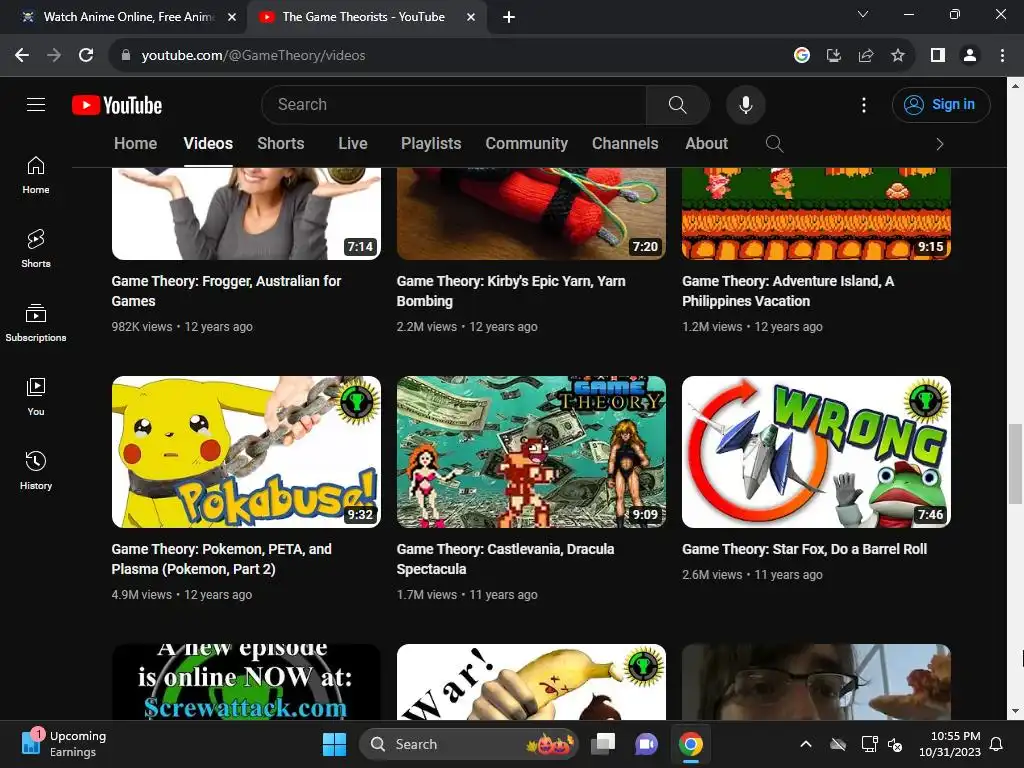Viewport: 1024px width, 768px height.
Task: Share this page icon in address bar
Action: pos(866,56)
